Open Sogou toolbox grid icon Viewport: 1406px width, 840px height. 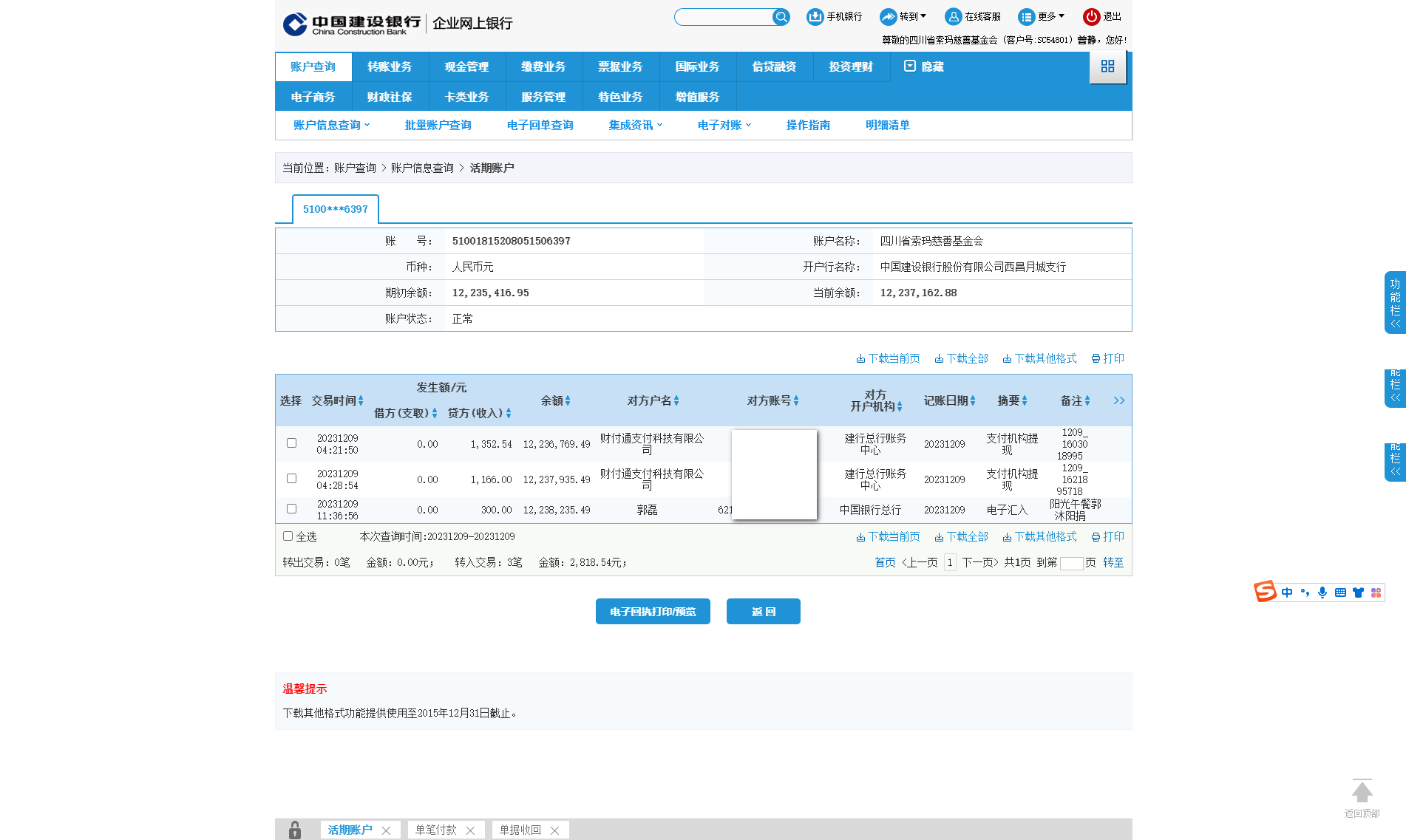coord(1376,593)
